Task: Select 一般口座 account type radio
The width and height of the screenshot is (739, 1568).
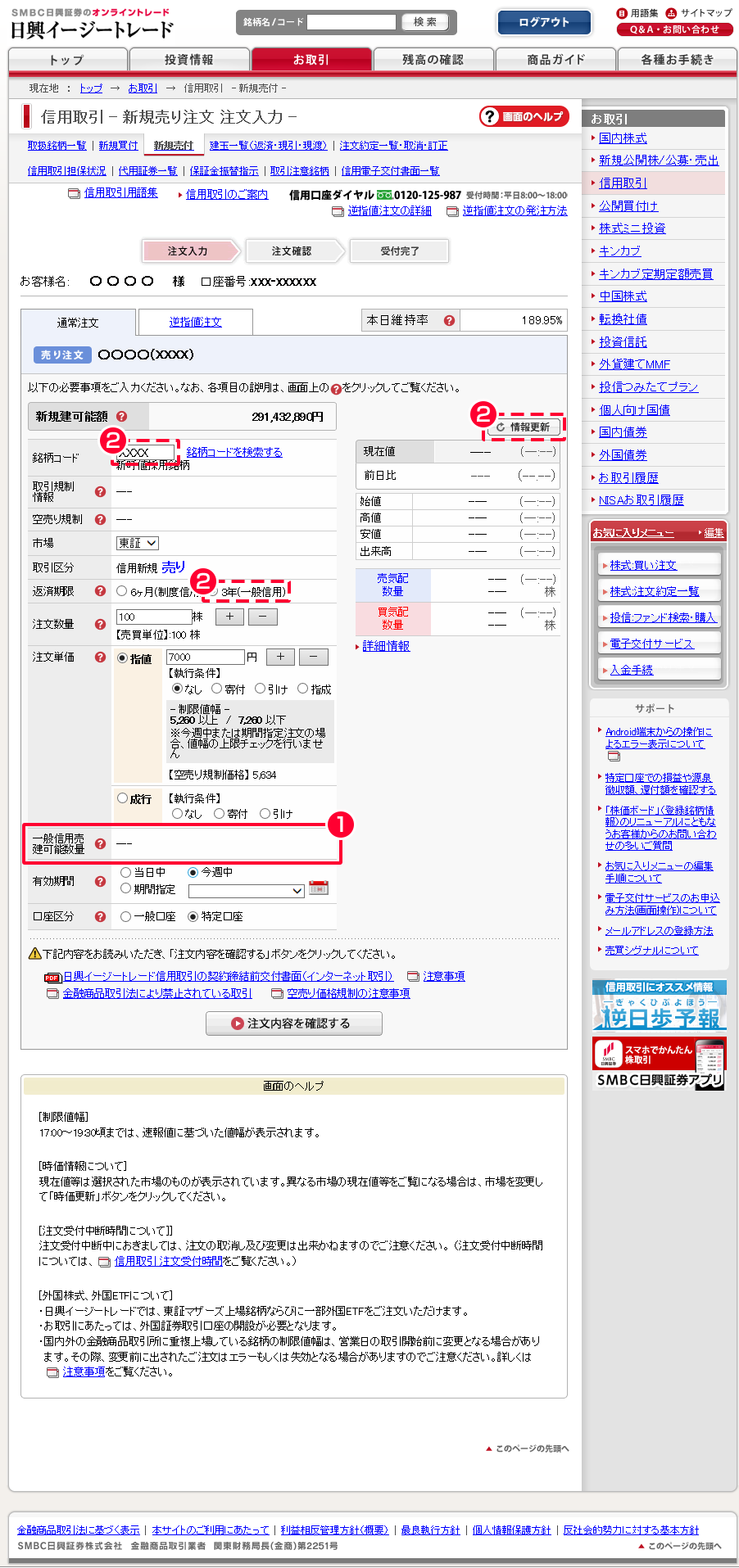Action: (126, 917)
